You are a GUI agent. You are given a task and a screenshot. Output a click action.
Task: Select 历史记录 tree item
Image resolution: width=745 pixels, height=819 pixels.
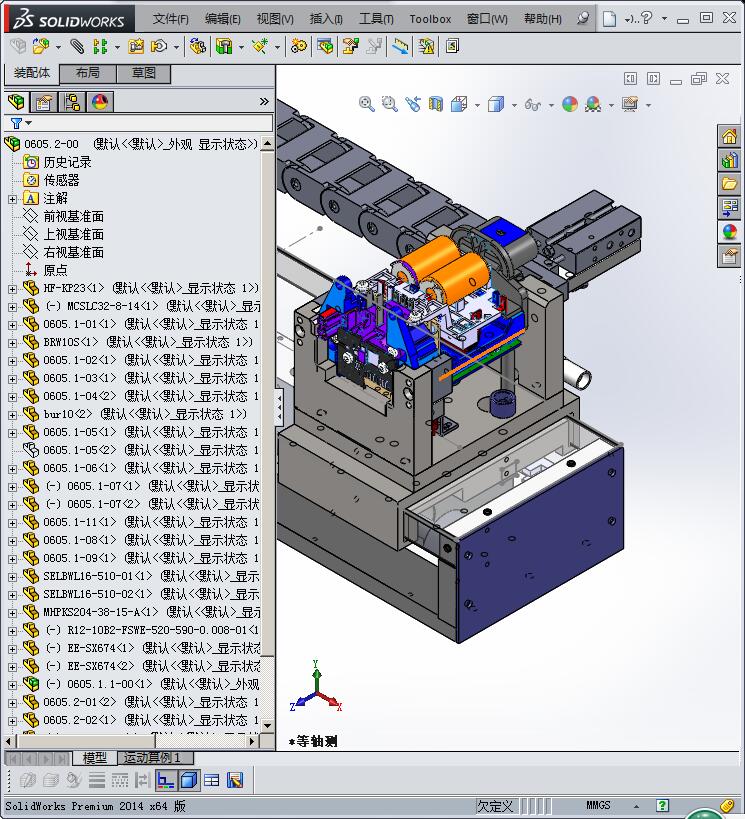pyautogui.click(x=67, y=162)
